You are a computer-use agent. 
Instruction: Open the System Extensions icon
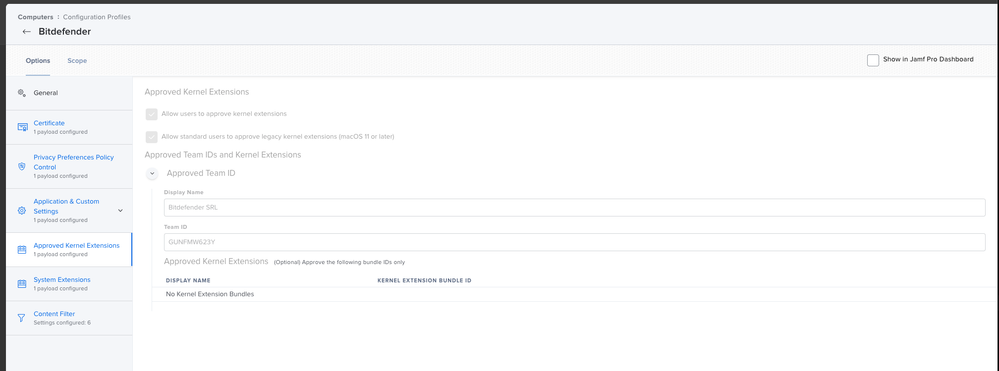pyautogui.click(x=22, y=284)
